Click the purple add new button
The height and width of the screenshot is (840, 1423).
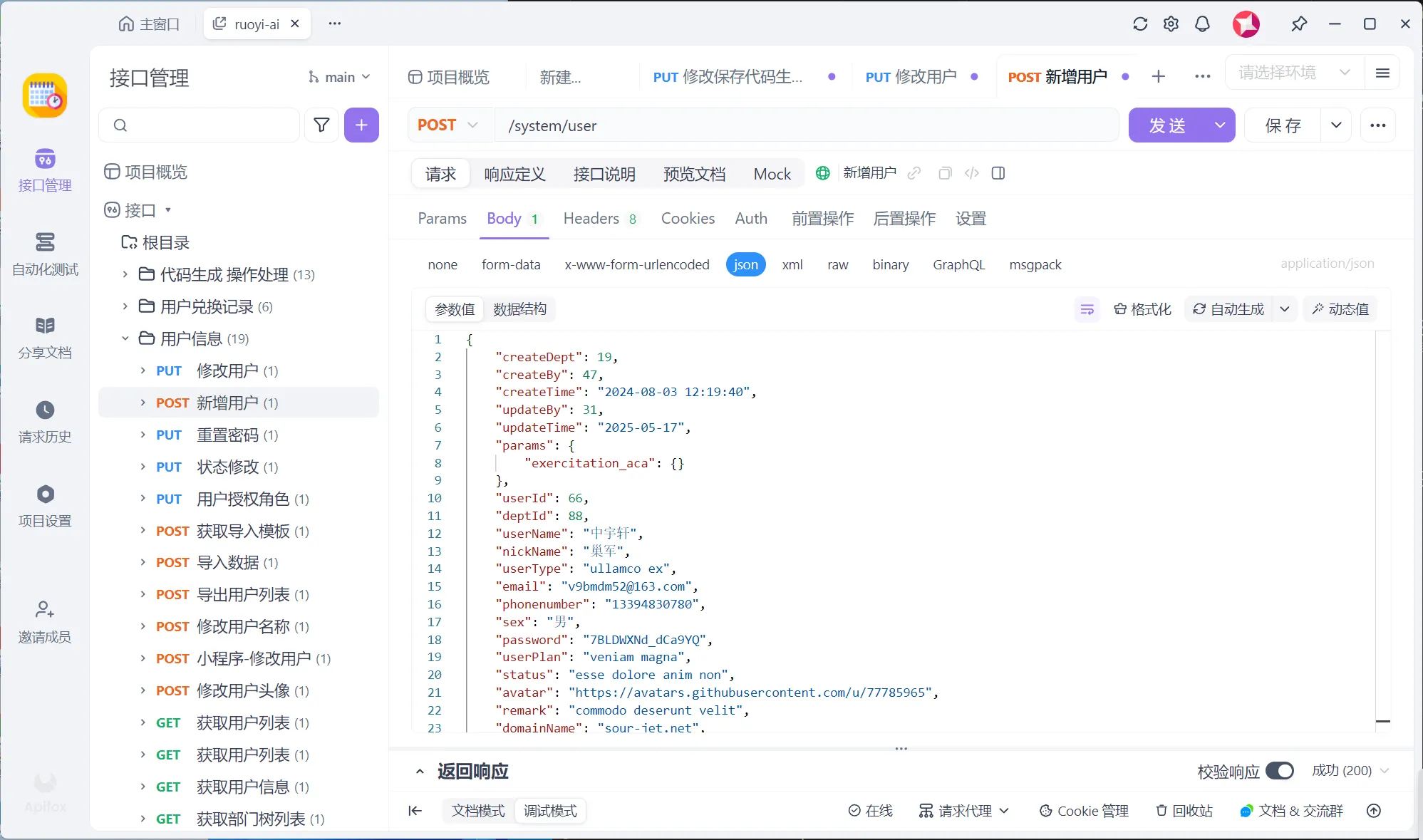click(x=361, y=125)
